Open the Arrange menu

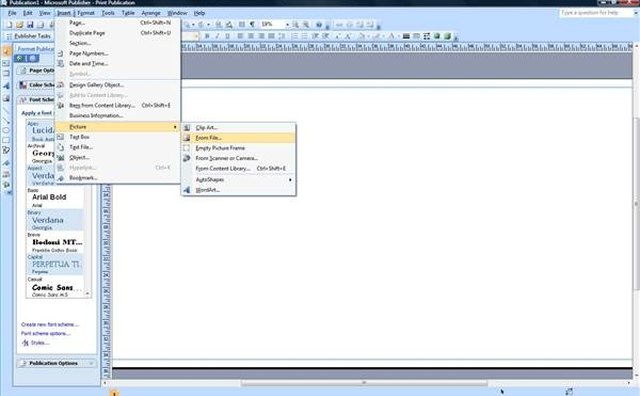pyautogui.click(x=151, y=13)
